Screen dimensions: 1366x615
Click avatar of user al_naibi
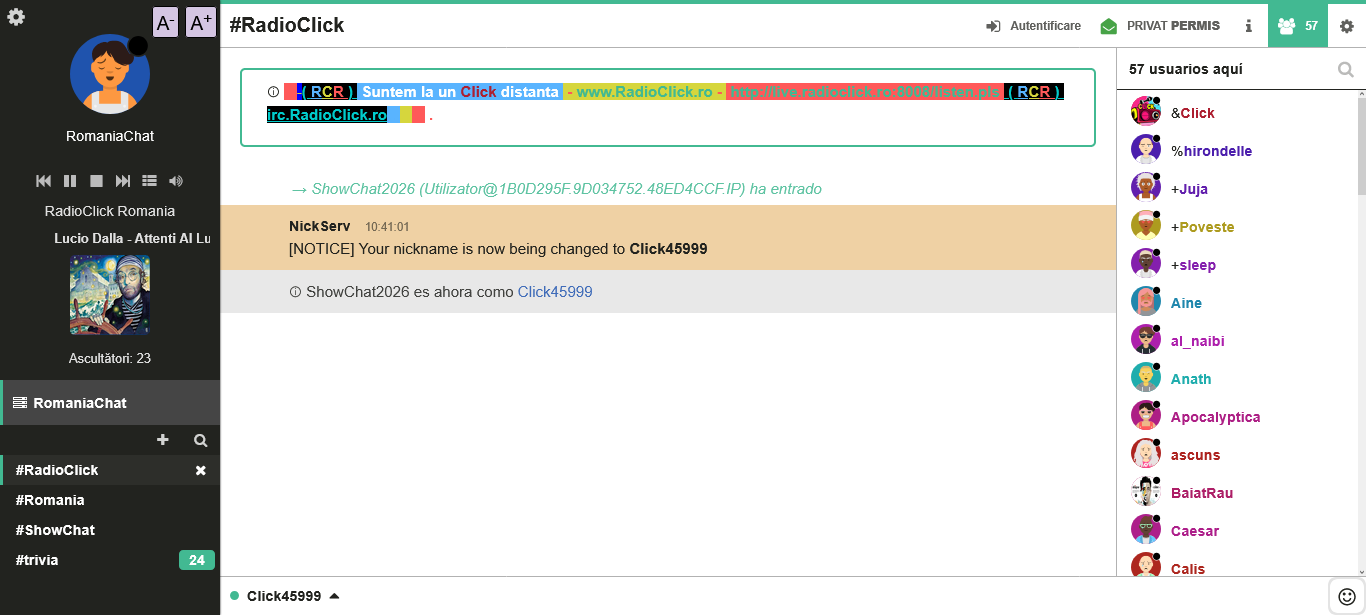coord(1145,339)
